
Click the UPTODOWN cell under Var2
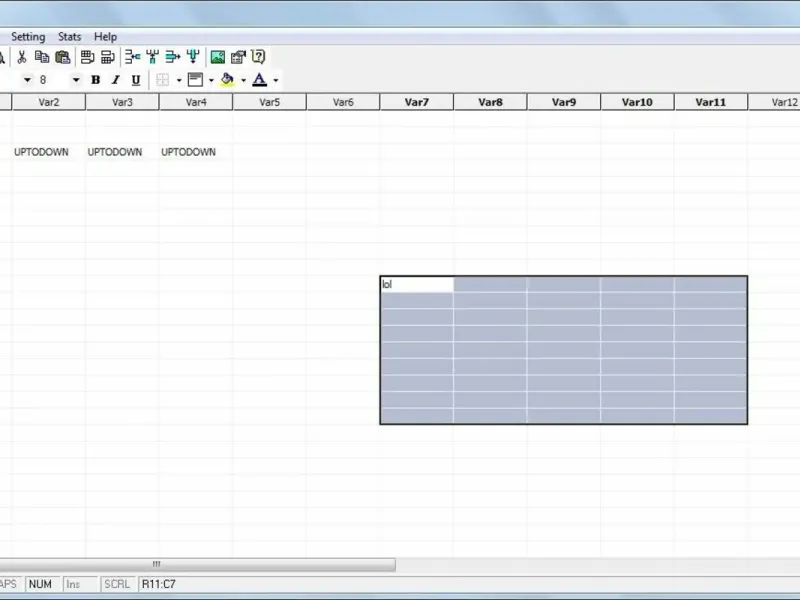point(49,152)
